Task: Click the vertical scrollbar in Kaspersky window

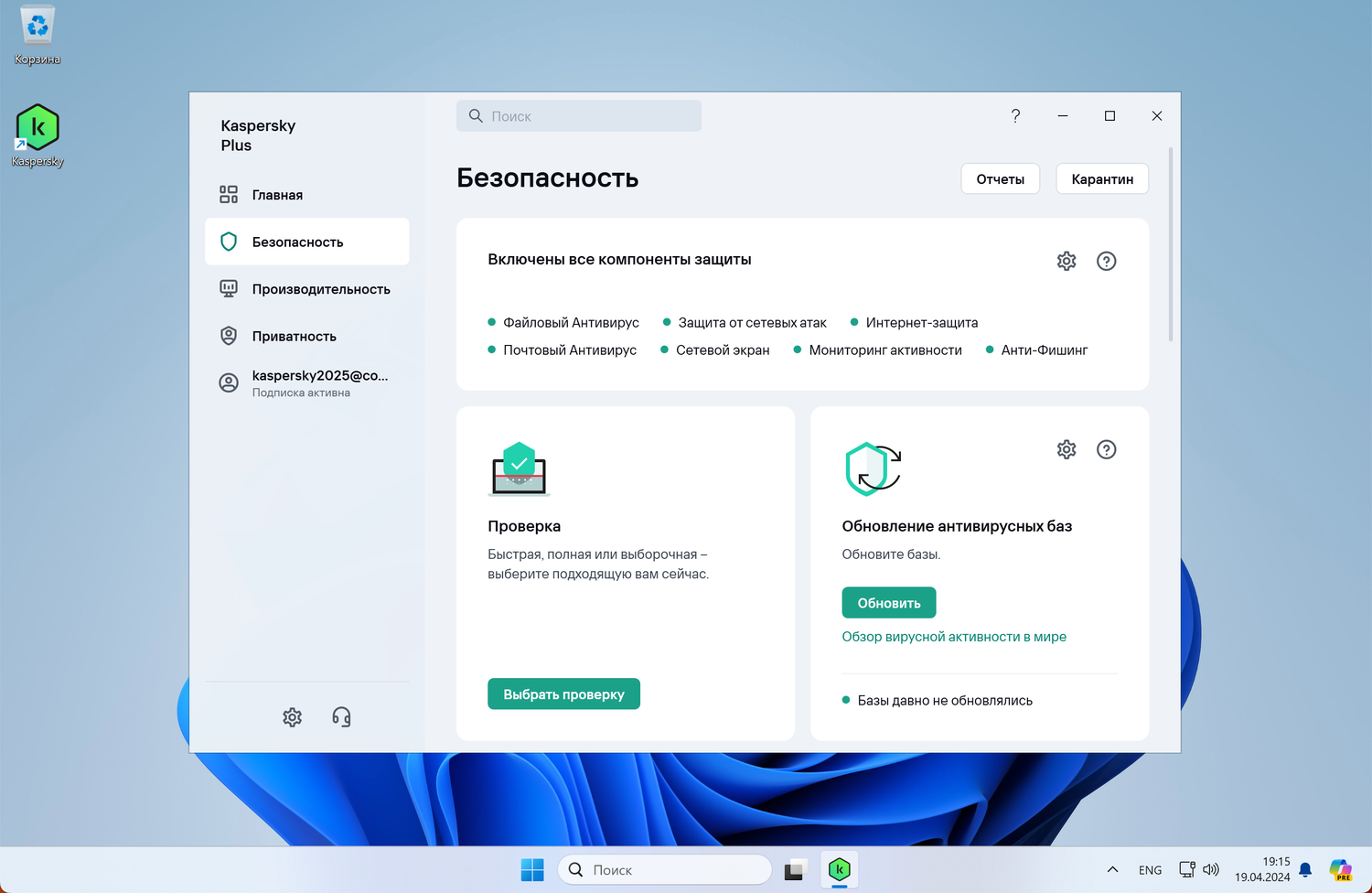Action: coord(1171,244)
